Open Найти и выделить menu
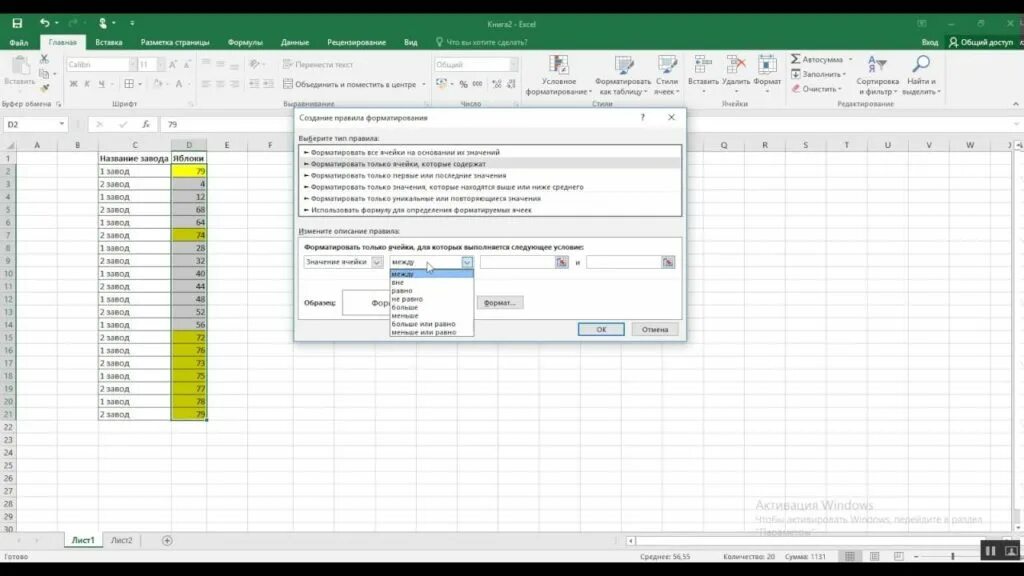Image resolution: width=1024 pixels, height=576 pixels. (x=921, y=76)
